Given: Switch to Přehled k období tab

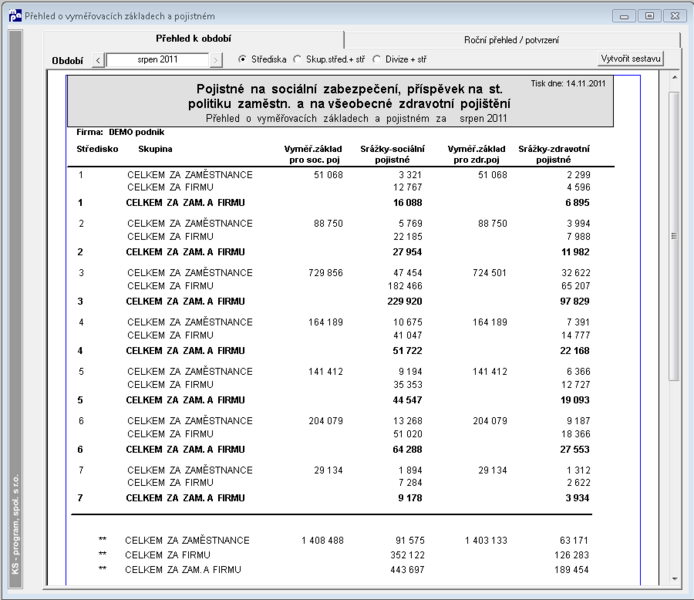Looking at the screenshot, I should (x=193, y=39).
